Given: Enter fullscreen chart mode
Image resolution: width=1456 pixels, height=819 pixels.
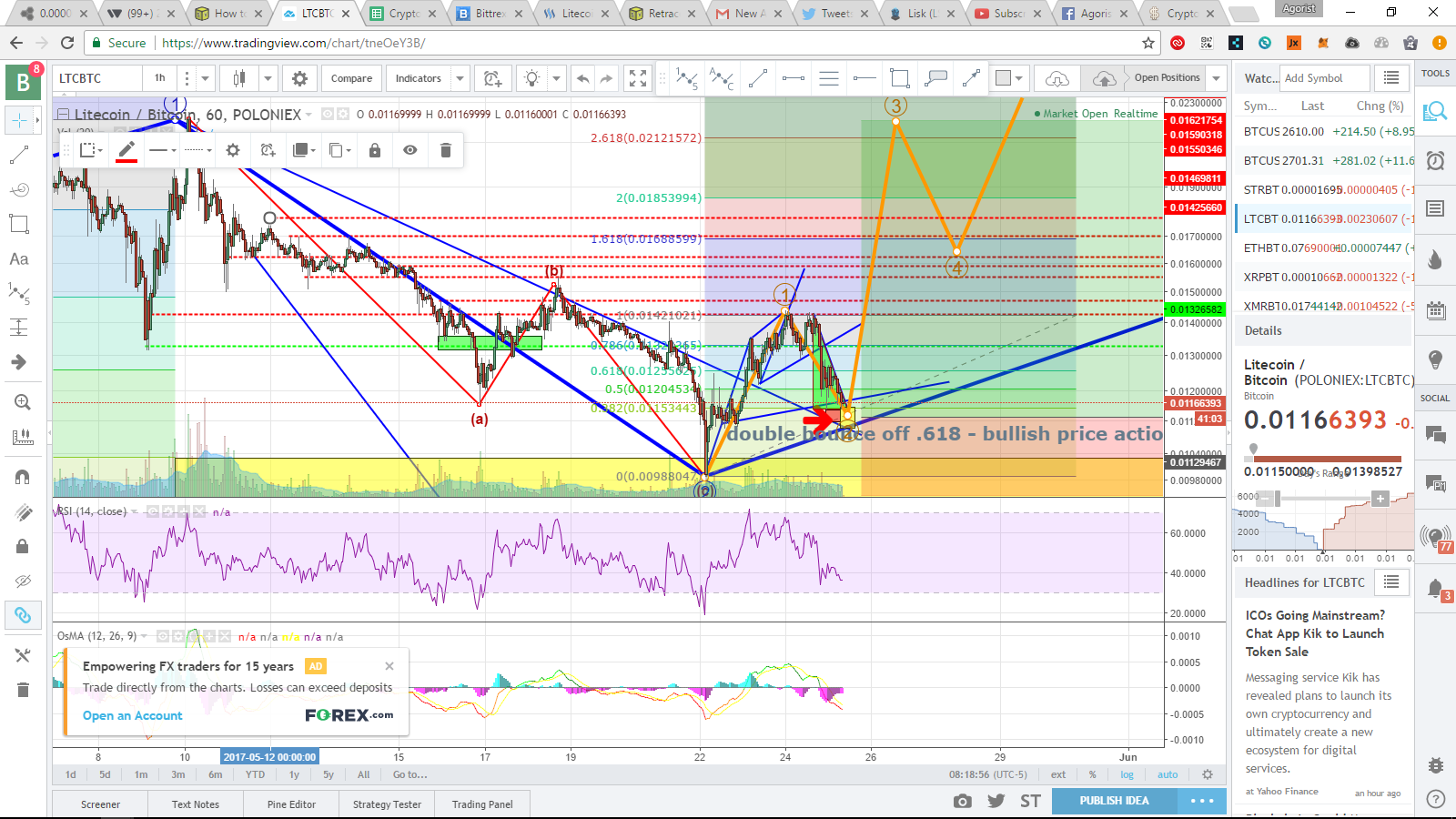Looking at the screenshot, I should coord(638,78).
